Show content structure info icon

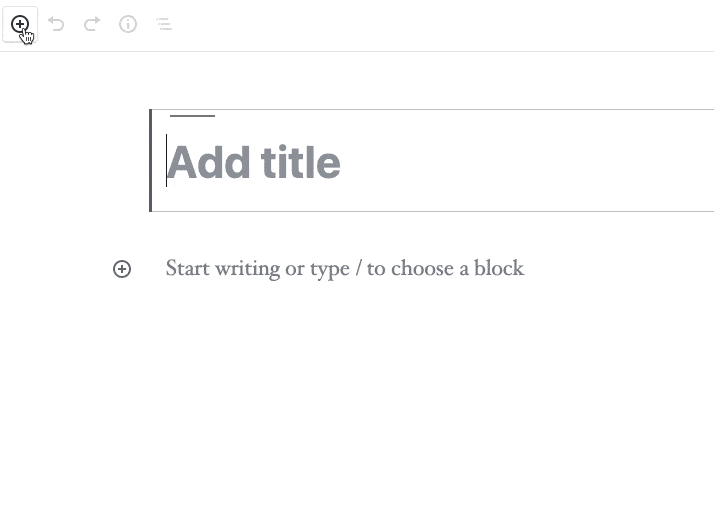(128, 24)
